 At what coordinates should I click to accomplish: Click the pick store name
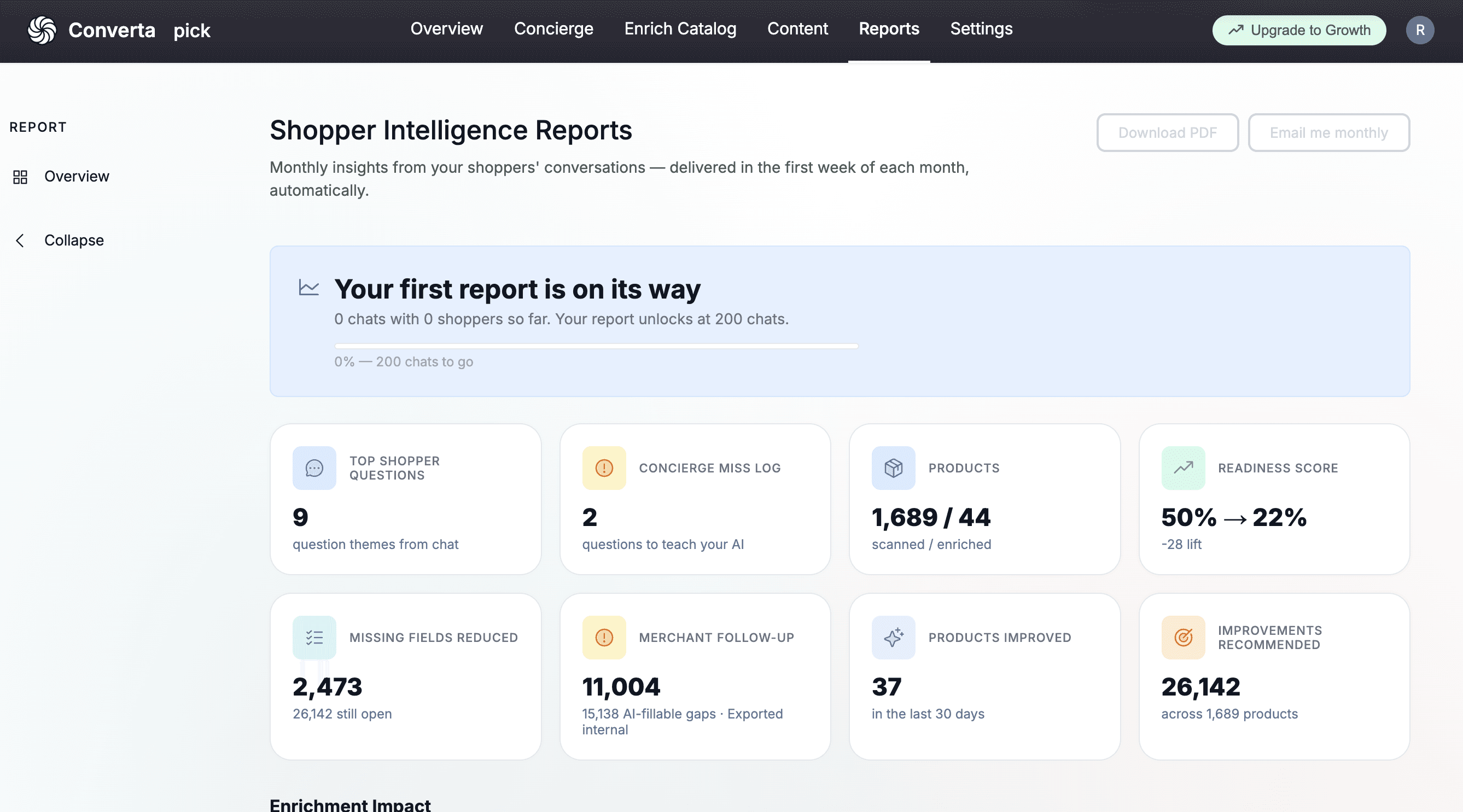(192, 31)
